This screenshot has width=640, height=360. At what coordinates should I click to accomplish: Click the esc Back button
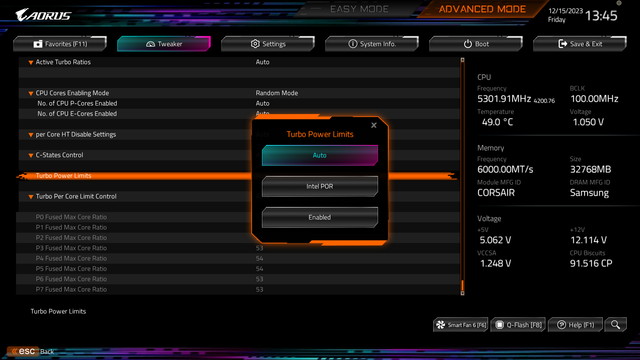(31, 351)
